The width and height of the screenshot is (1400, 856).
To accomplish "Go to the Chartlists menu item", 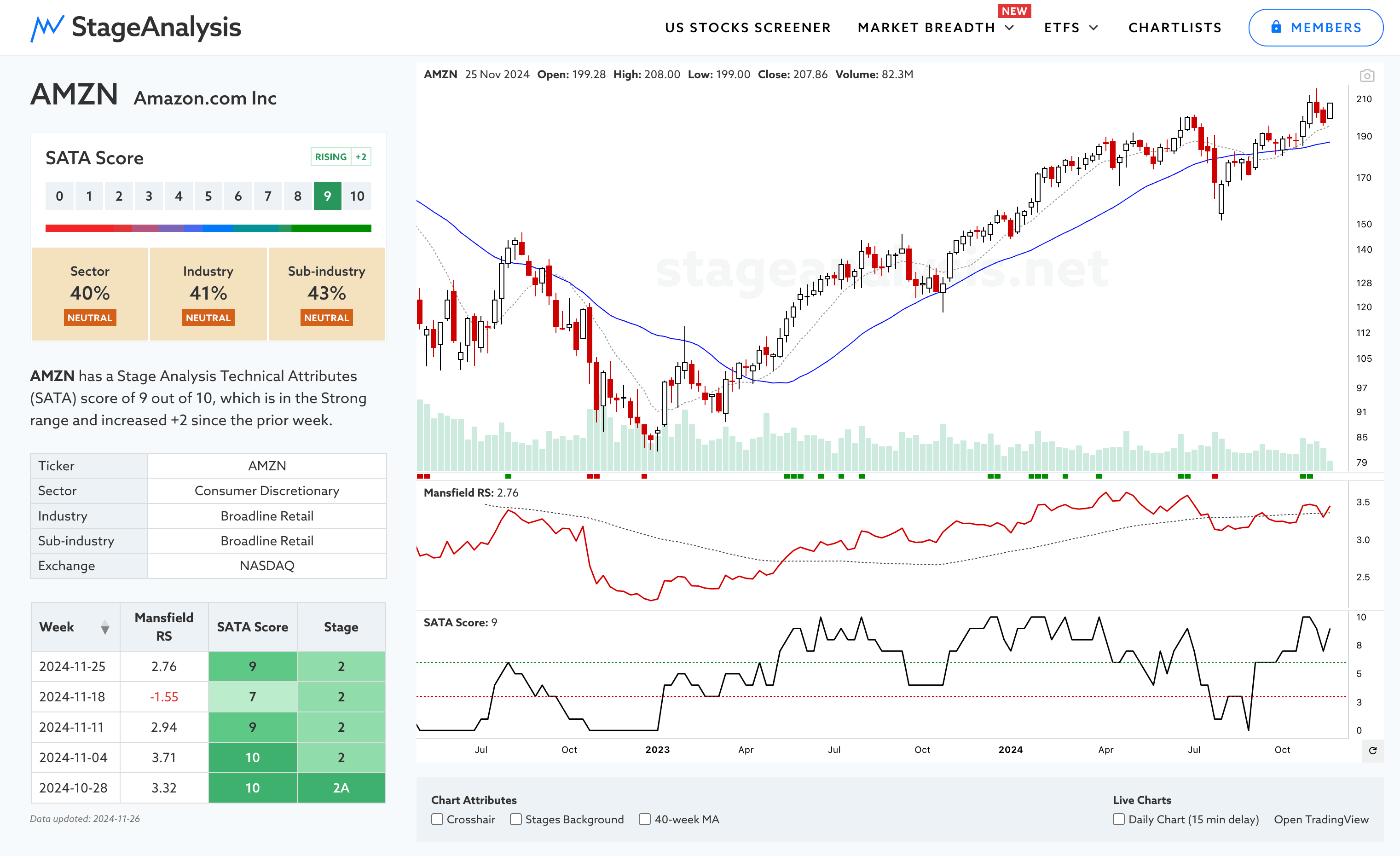I will [x=1175, y=28].
